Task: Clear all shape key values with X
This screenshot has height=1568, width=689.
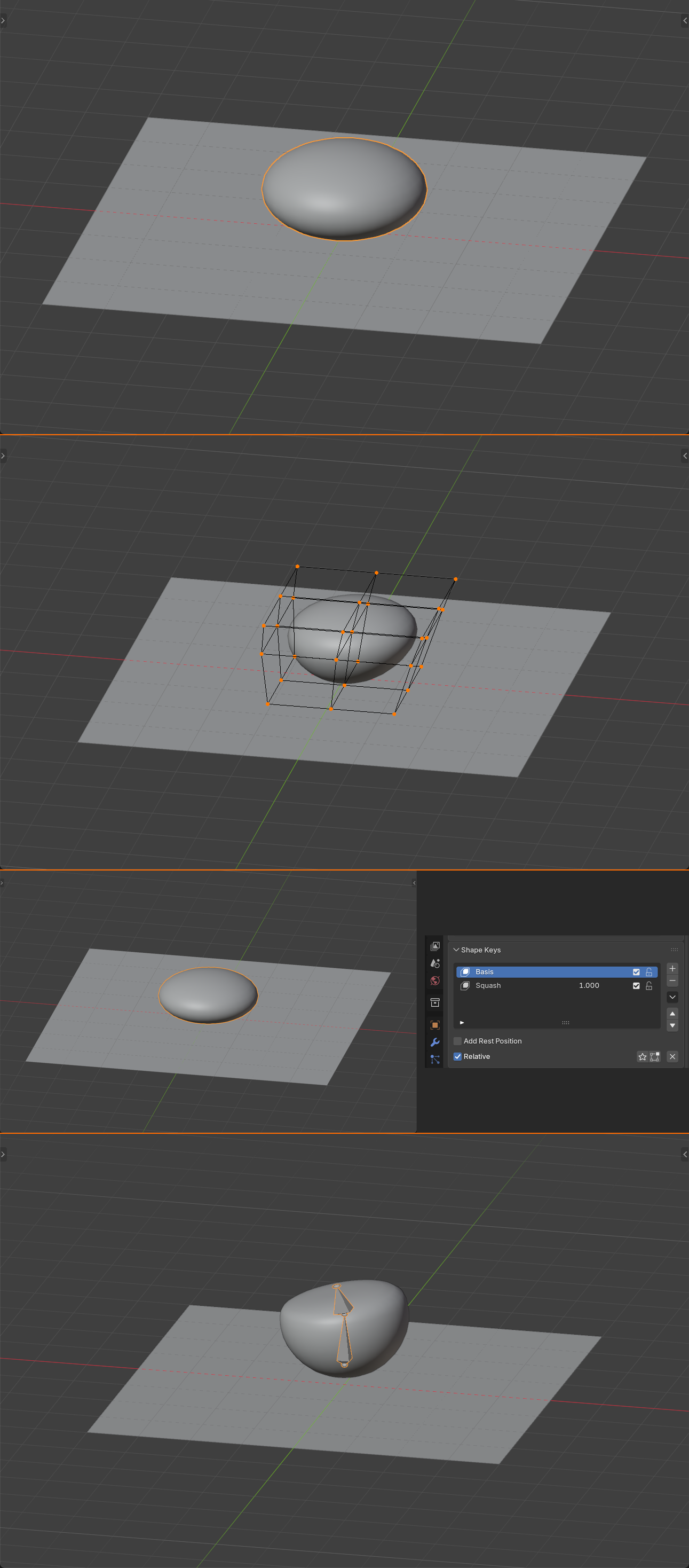Action: pos(672,1057)
